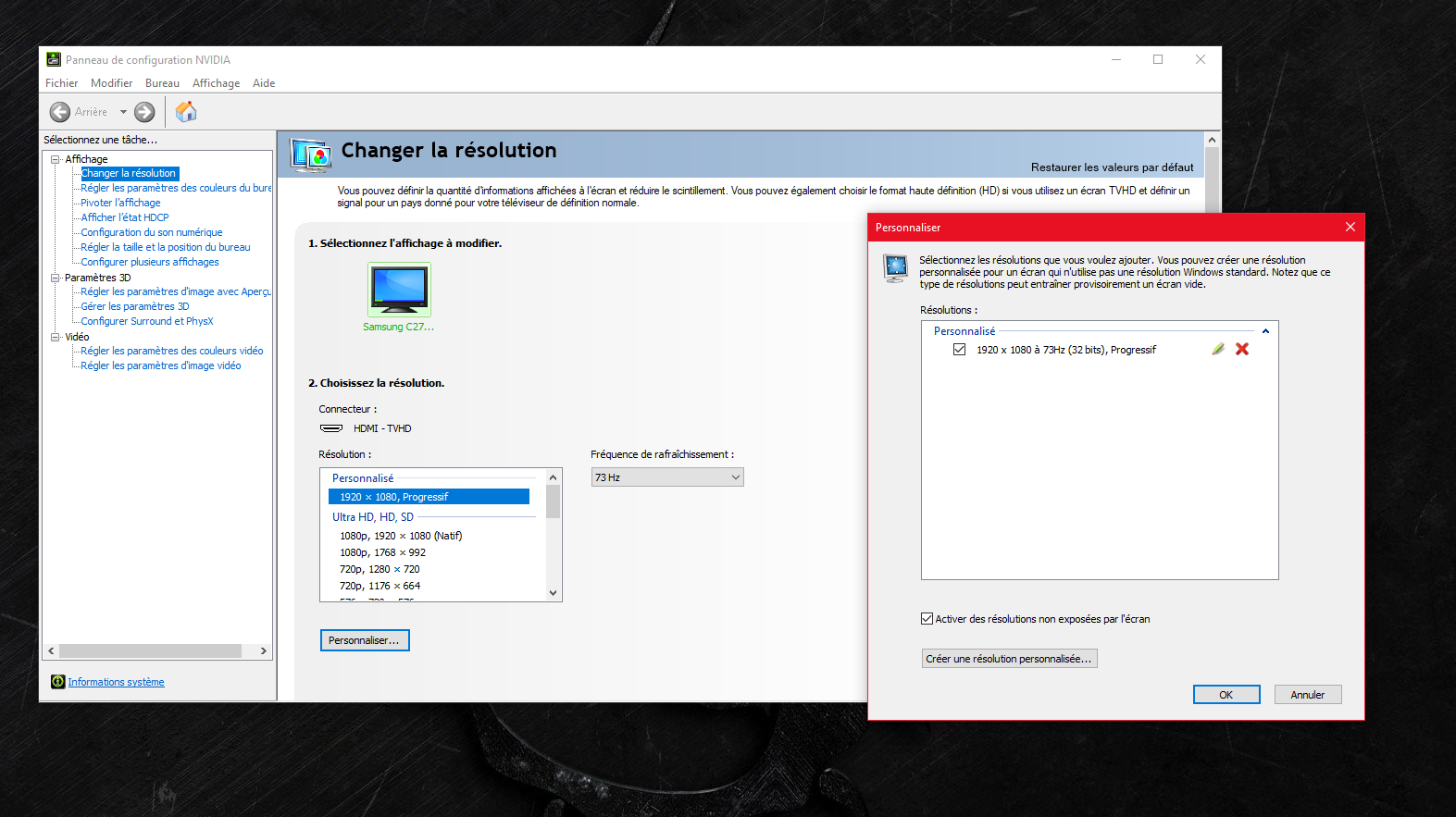This screenshot has width=1456, height=817.
Task: Open the Aide menu
Action: pyautogui.click(x=264, y=83)
